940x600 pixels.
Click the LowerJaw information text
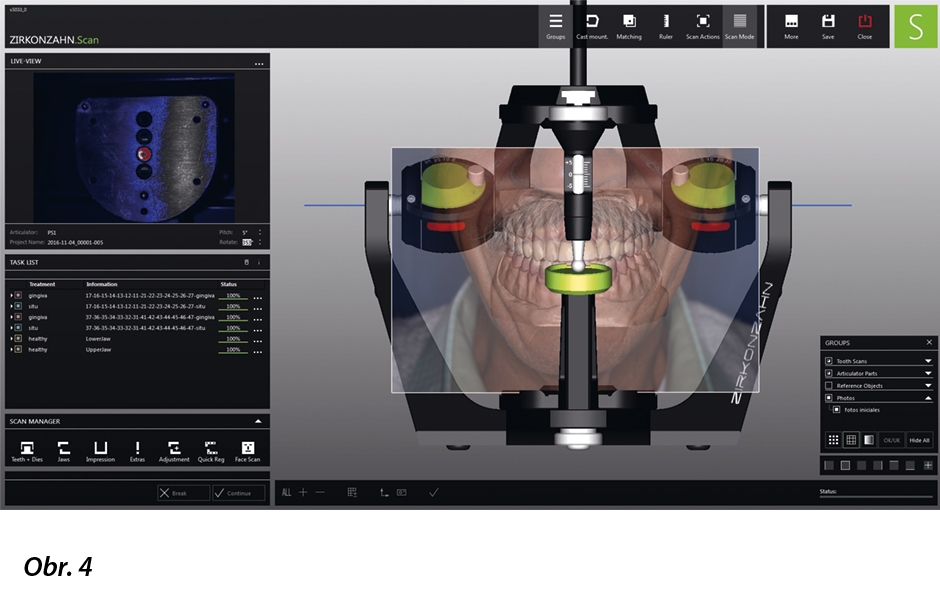click(x=98, y=339)
